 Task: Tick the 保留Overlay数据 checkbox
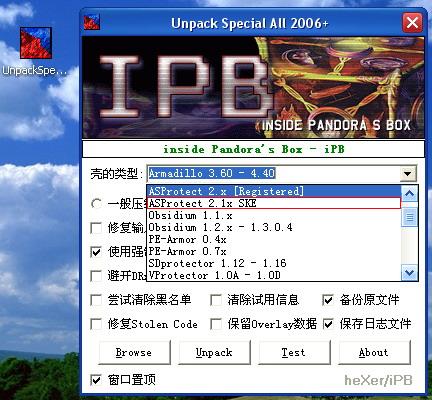coord(216,324)
